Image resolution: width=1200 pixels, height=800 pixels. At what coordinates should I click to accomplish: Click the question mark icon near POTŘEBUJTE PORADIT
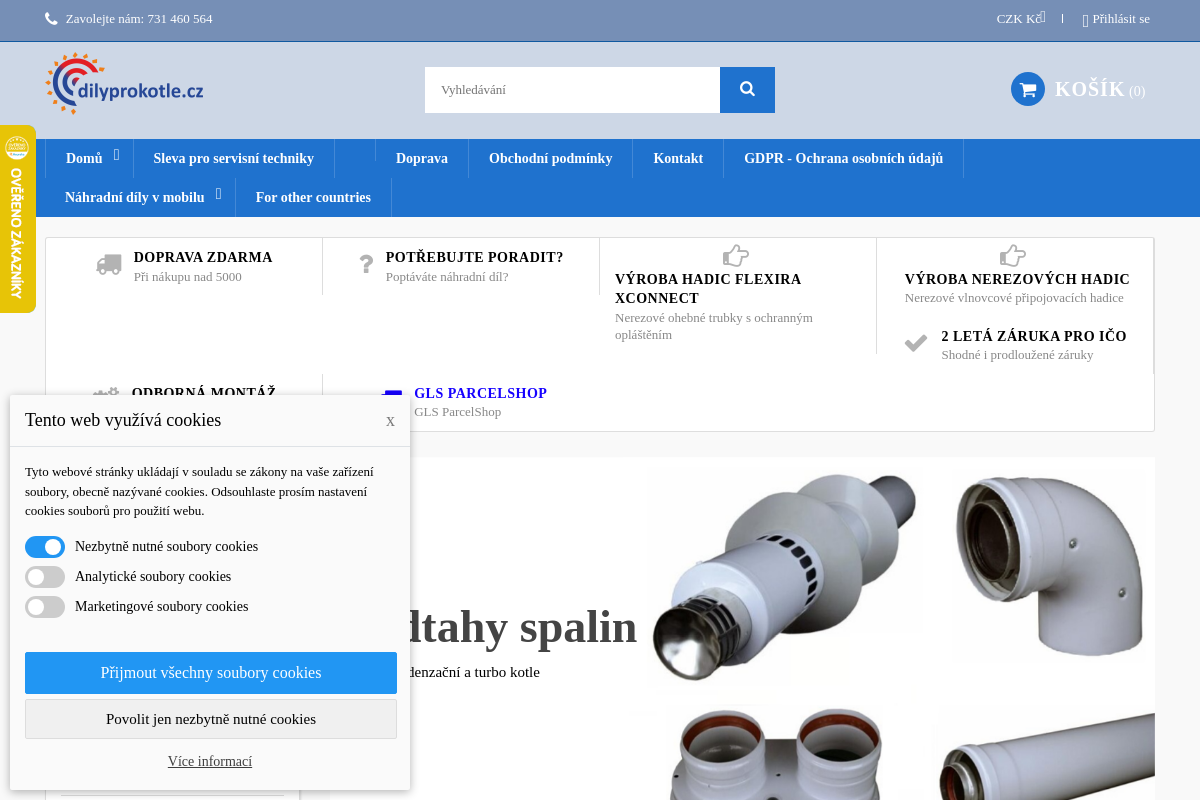pos(366,265)
